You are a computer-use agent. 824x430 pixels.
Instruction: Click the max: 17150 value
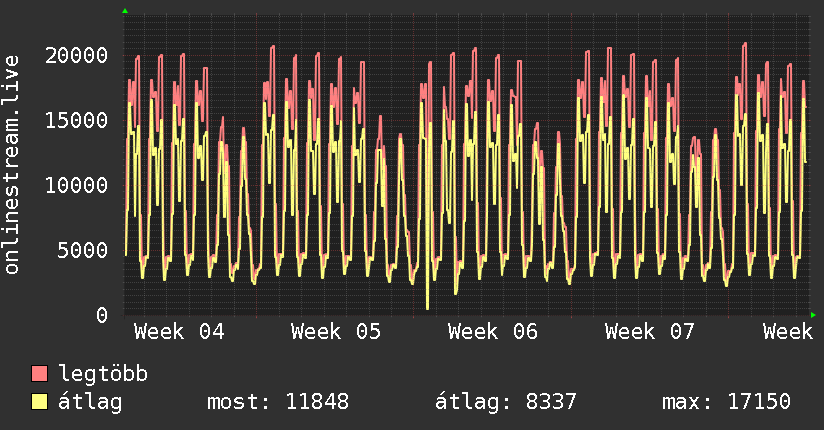coord(726,402)
